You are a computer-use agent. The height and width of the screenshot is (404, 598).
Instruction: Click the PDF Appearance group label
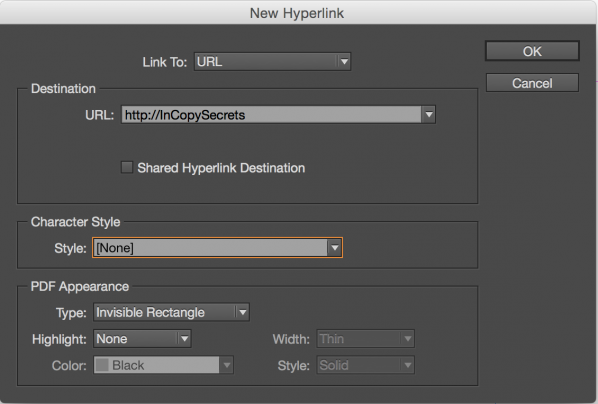click(x=80, y=287)
